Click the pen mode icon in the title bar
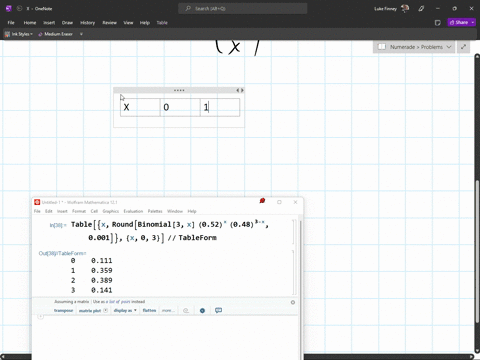 (421, 9)
